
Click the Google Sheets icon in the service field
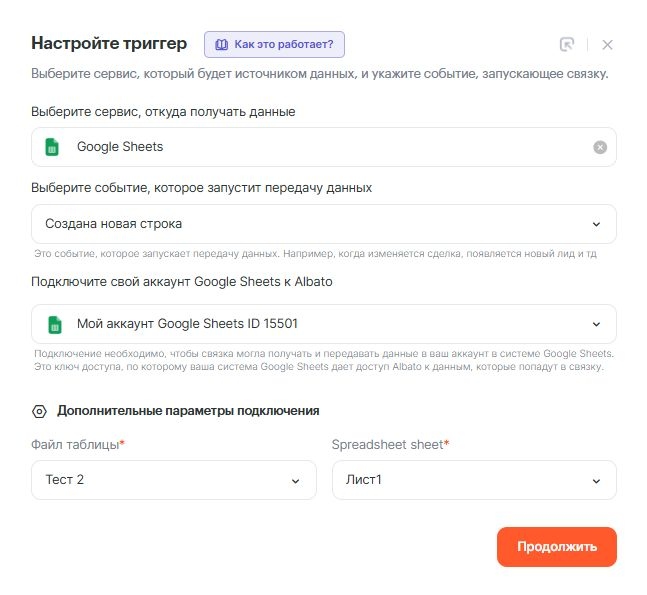point(52,147)
